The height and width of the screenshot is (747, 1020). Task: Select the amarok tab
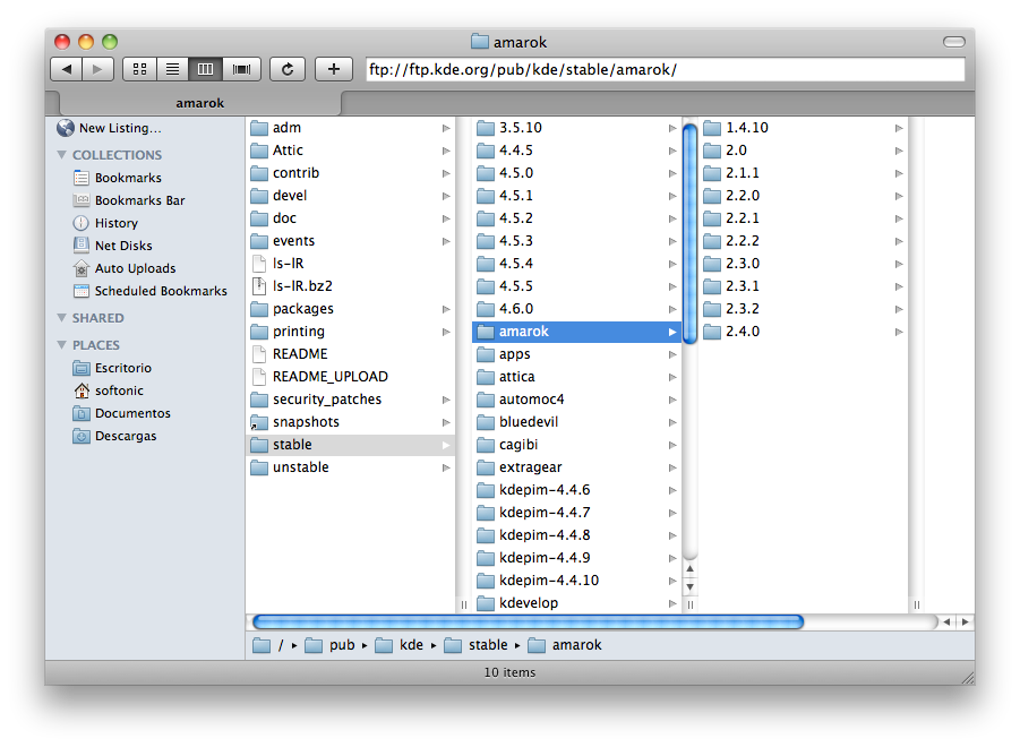click(200, 103)
